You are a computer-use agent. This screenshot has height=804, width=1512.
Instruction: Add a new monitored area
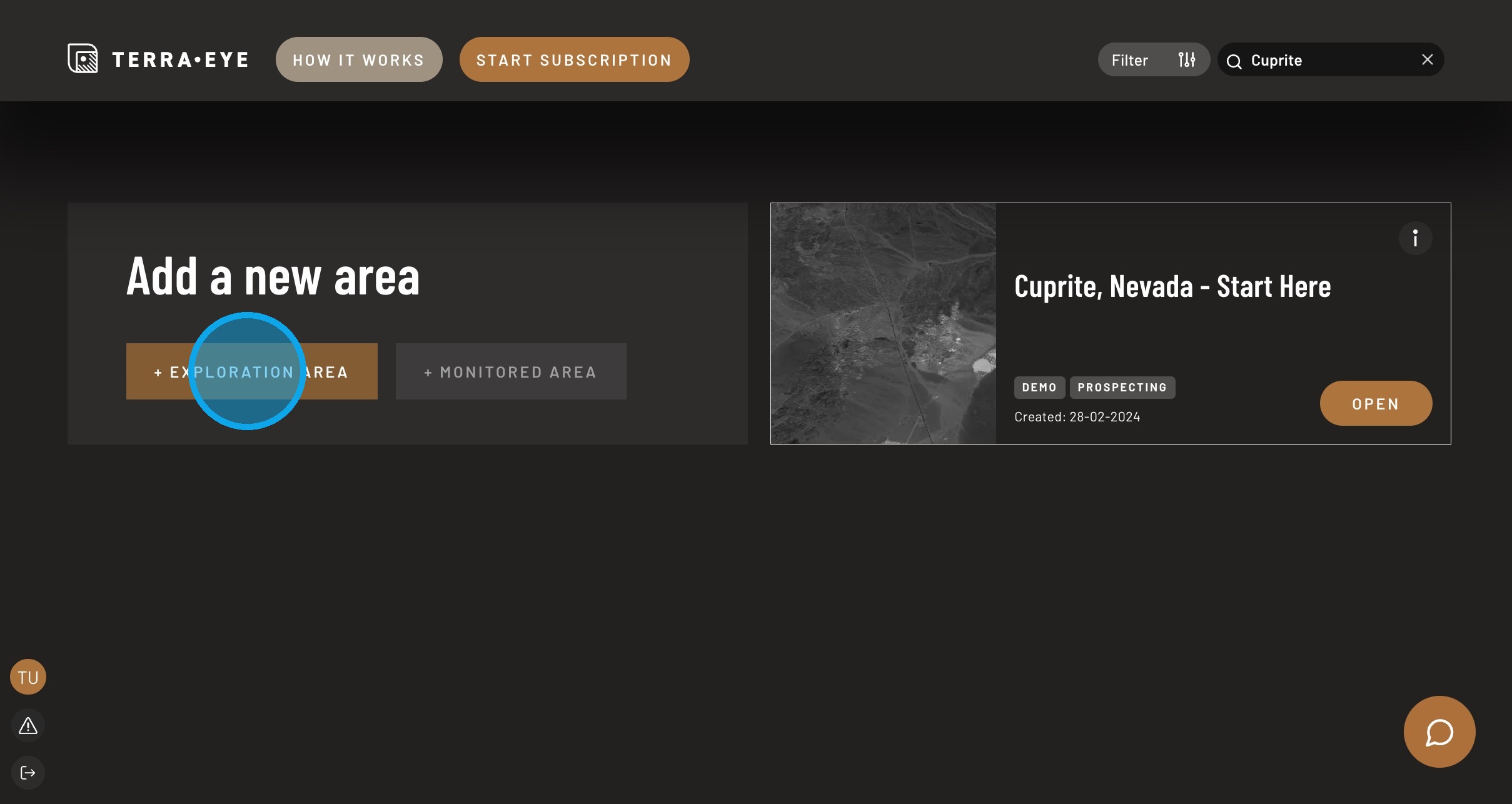tap(511, 372)
